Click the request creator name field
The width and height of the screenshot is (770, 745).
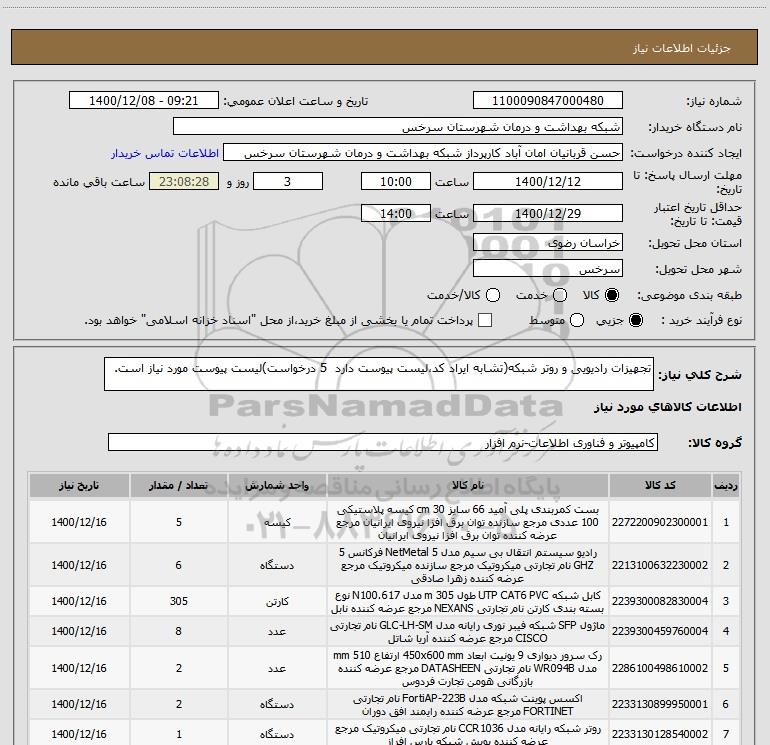point(423,153)
